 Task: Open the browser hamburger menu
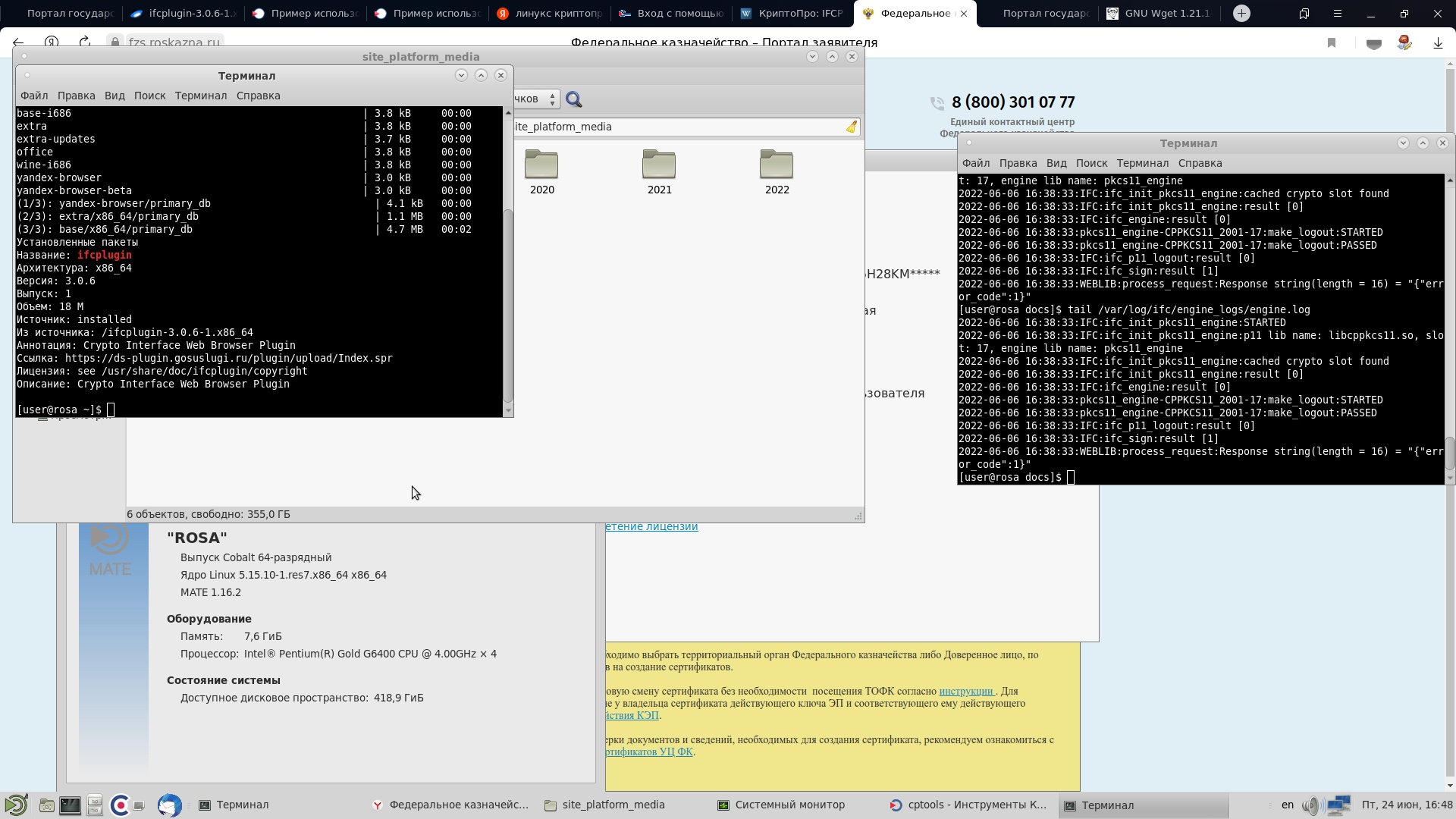(1338, 13)
